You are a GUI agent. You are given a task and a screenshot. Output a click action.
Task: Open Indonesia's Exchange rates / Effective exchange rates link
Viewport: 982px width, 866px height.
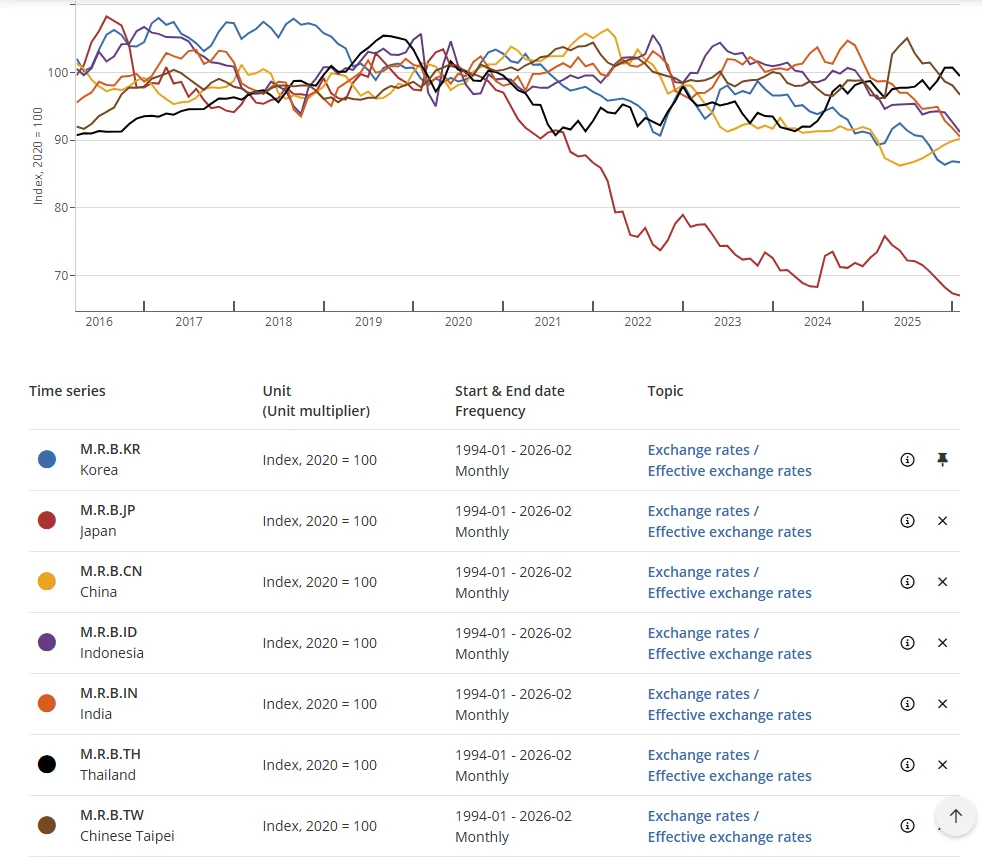click(729, 643)
